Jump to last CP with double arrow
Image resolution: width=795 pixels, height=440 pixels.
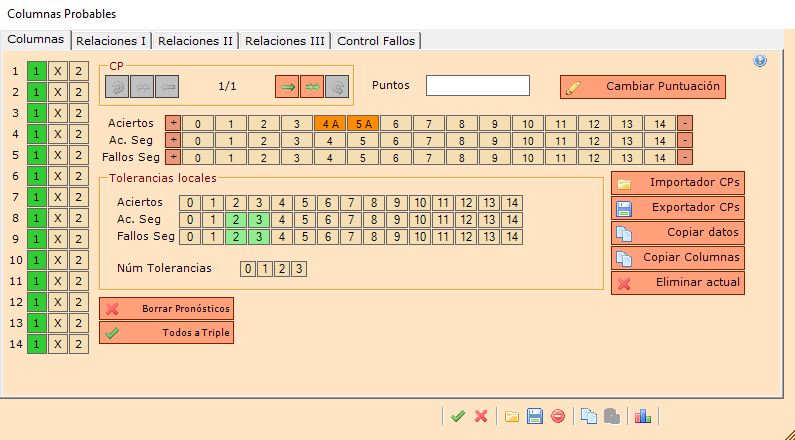pos(312,87)
